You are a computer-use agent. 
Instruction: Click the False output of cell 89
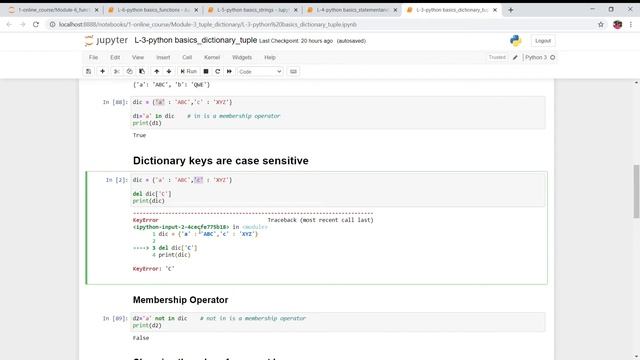point(141,338)
